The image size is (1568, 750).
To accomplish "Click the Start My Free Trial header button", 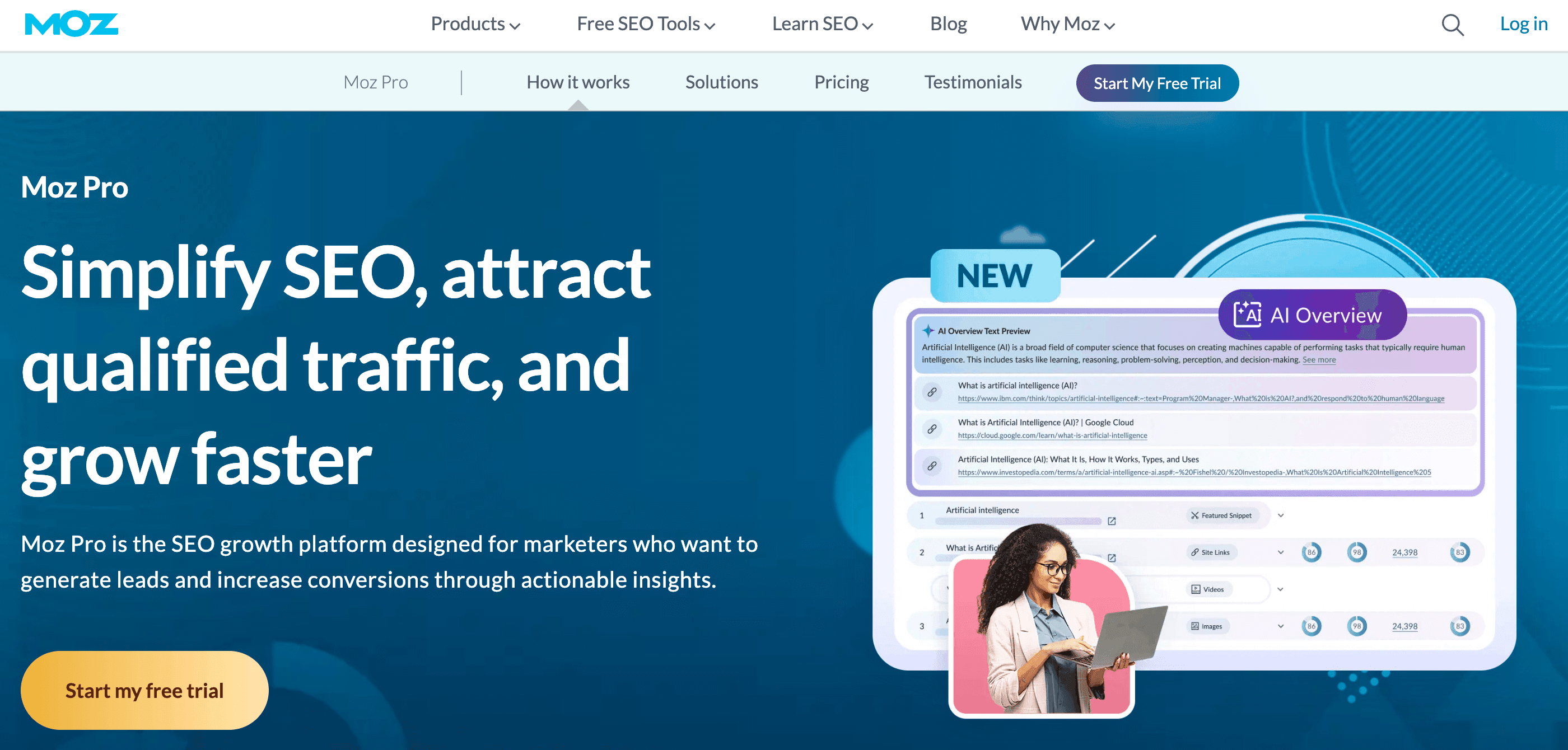I will (x=1157, y=83).
